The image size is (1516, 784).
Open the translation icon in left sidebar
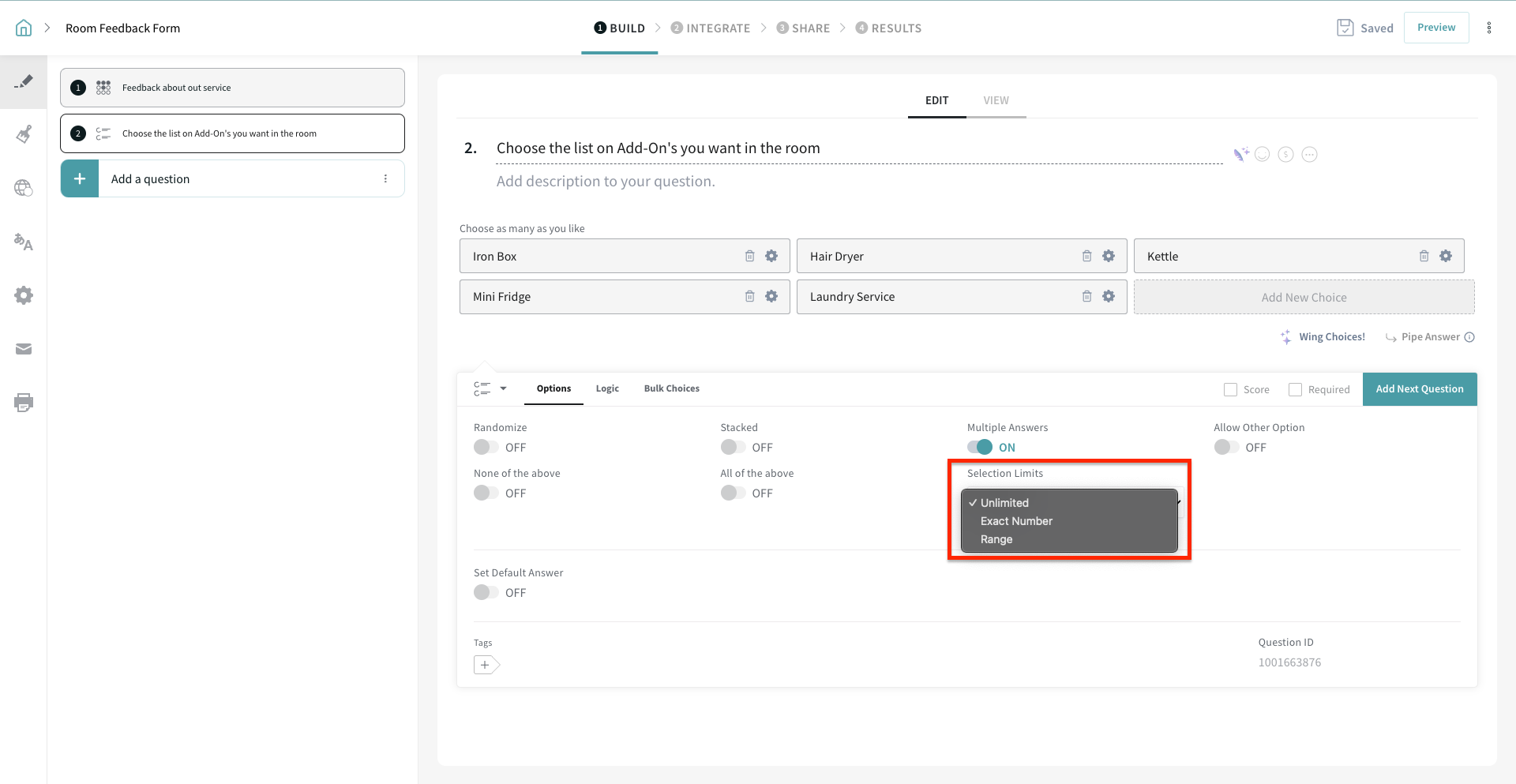24,242
